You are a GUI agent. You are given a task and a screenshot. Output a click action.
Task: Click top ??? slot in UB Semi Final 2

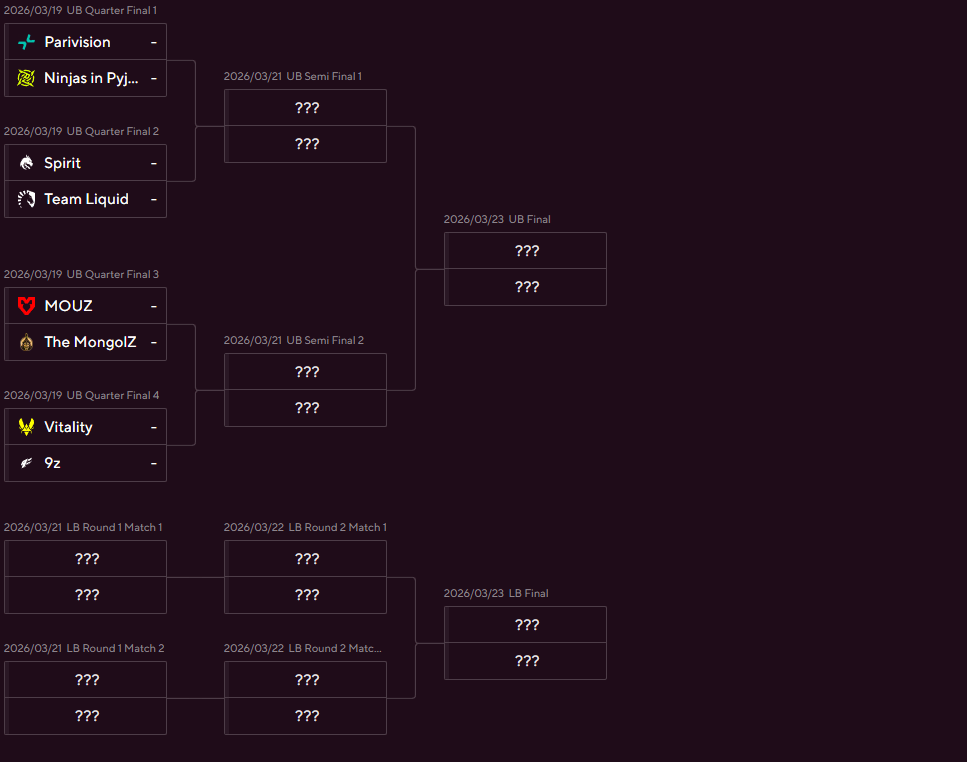click(305, 372)
